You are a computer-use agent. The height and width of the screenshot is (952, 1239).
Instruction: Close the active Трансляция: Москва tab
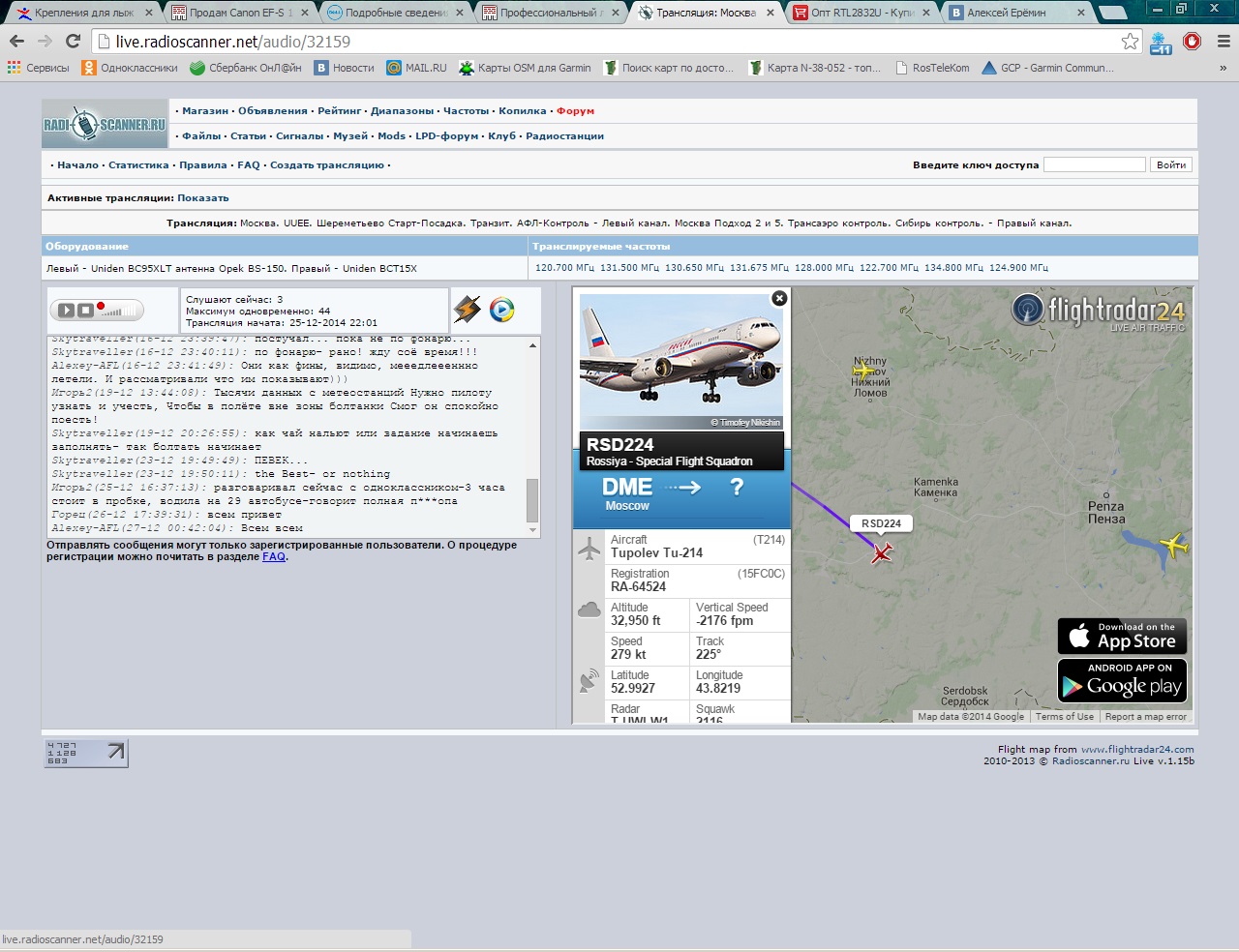771,13
